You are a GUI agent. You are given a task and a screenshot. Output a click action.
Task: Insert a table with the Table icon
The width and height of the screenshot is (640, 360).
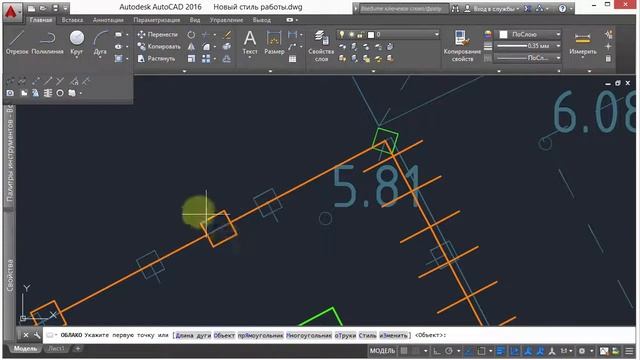coord(292,59)
